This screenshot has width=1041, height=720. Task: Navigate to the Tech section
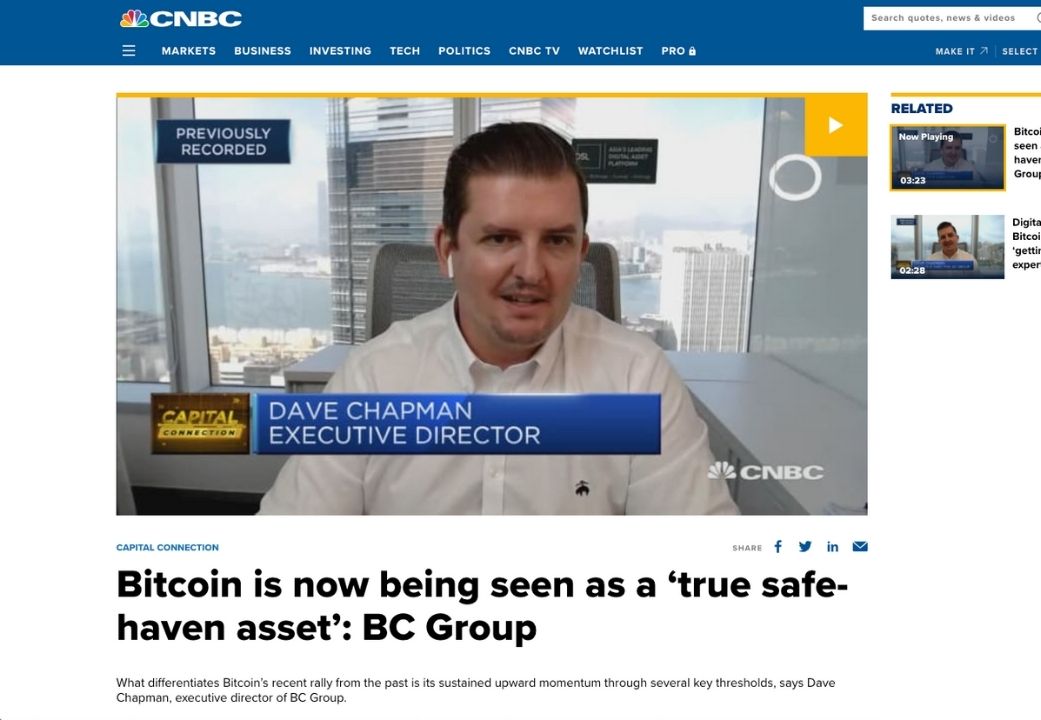[x=404, y=50]
